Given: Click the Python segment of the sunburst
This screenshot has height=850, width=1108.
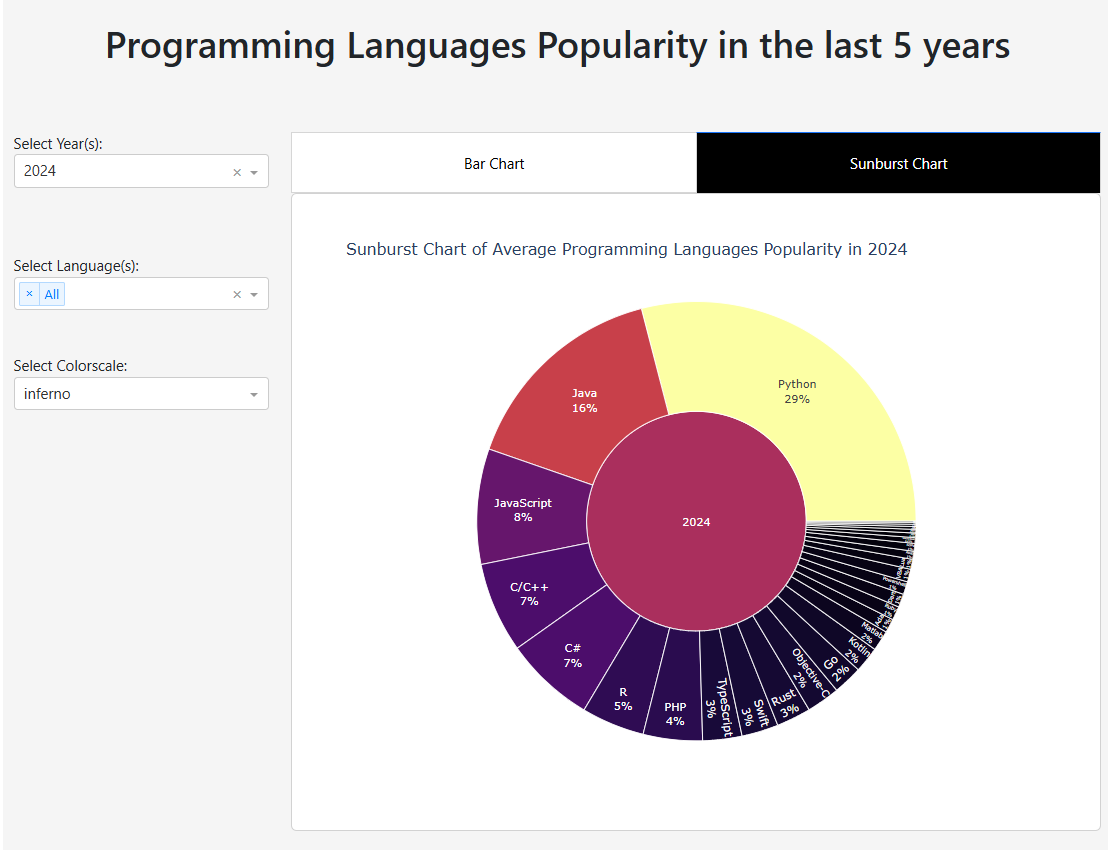Looking at the screenshot, I should point(797,392).
